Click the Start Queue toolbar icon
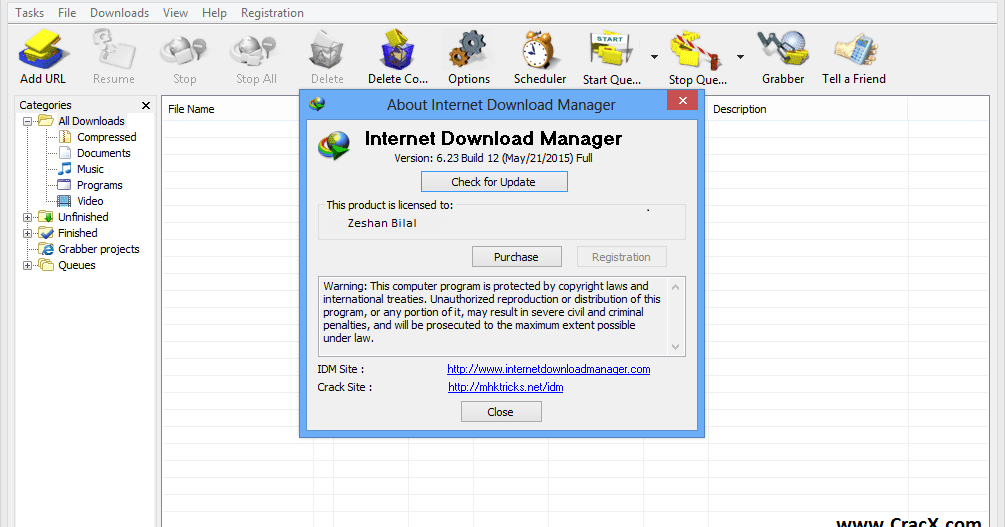1005x527 pixels. 611,49
